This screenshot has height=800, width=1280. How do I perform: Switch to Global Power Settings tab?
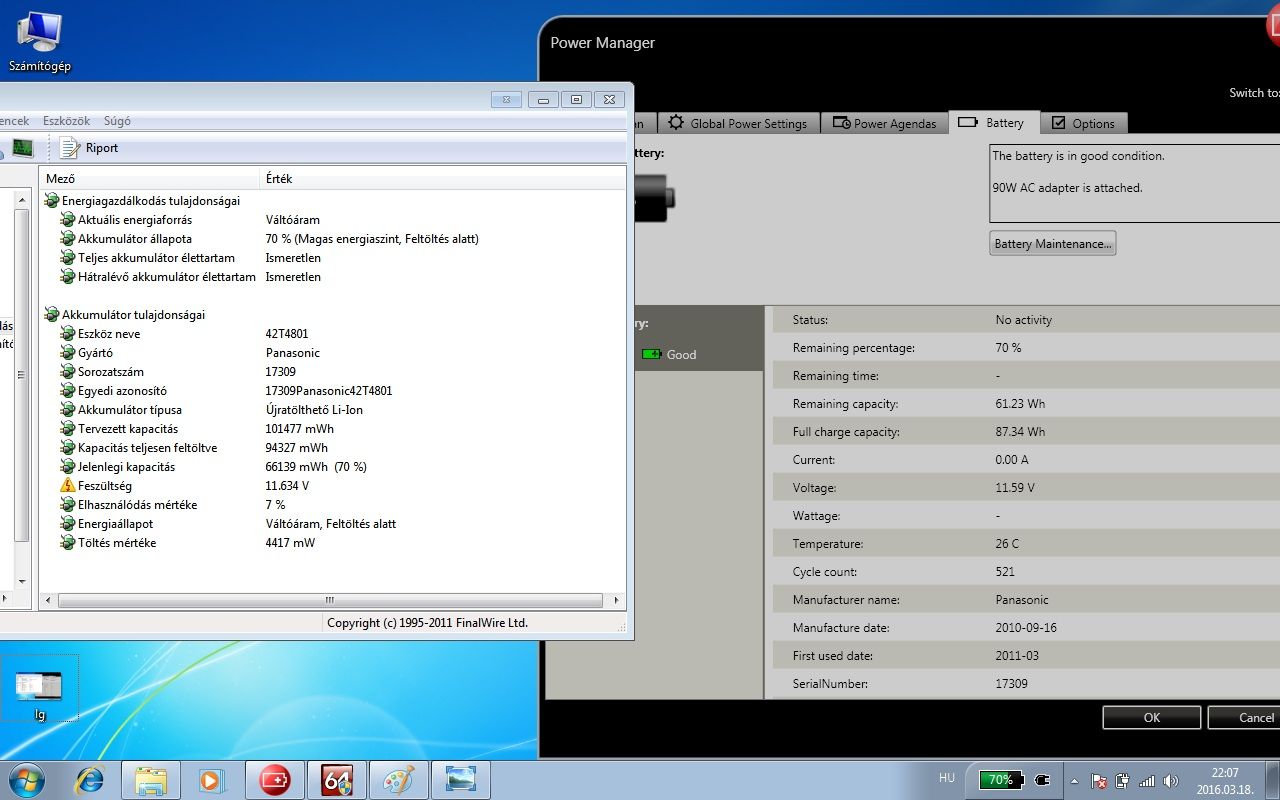(738, 123)
